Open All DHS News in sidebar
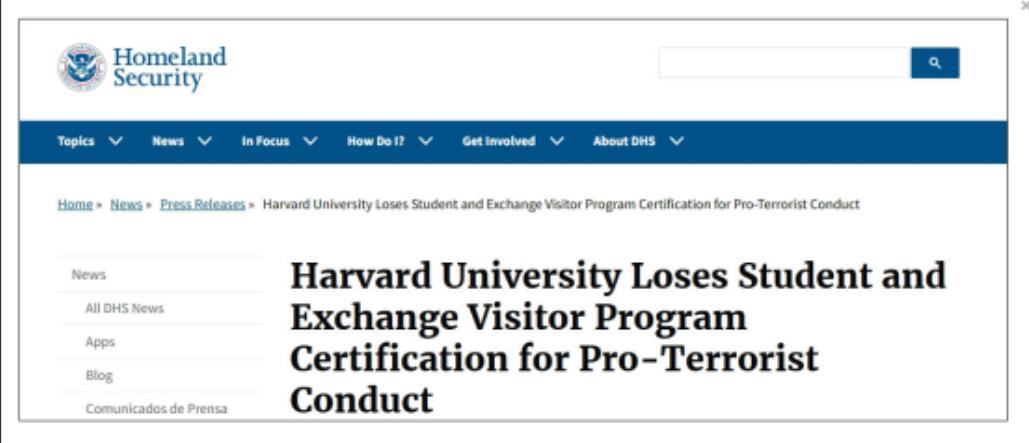Viewport: 1029px width, 443px height. click(124, 308)
